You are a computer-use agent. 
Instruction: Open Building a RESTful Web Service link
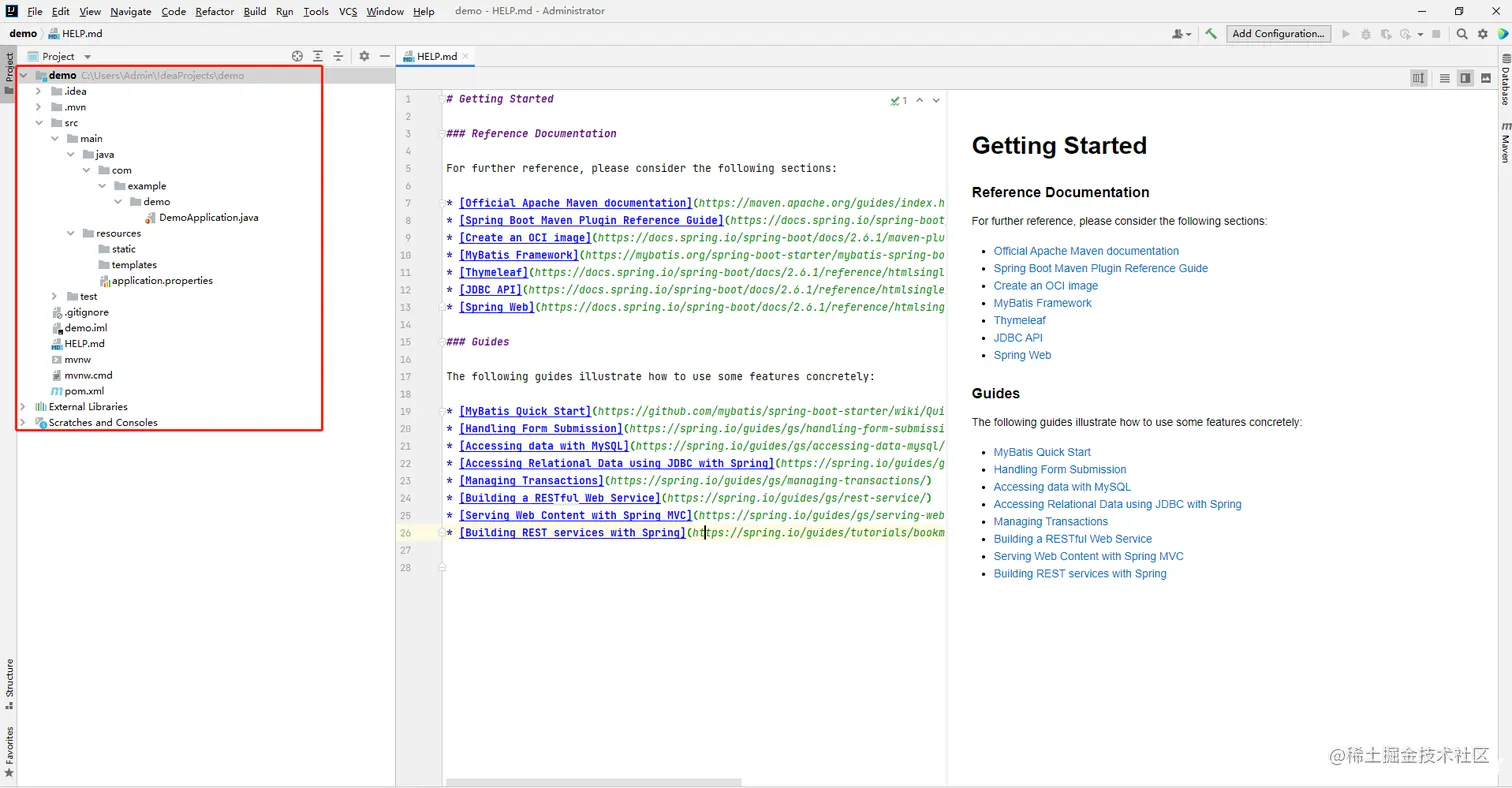click(x=1073, y=539)
